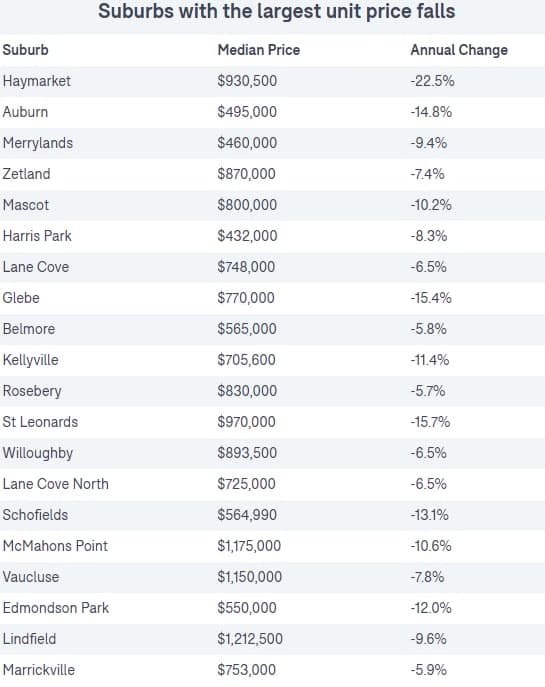Screen dimensions: 545x687
Task: Click Lane Cove suburb name
Action: [x=36, y=267]
